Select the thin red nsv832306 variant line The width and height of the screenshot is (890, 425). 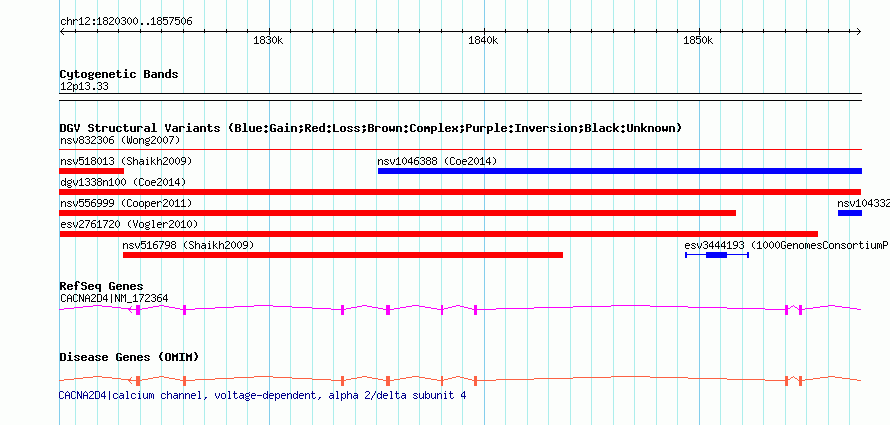point(460,150)
